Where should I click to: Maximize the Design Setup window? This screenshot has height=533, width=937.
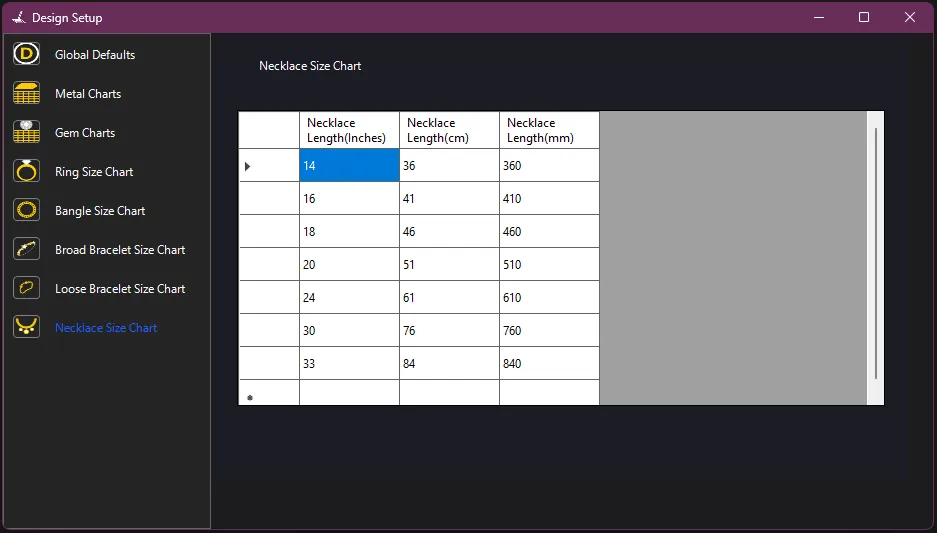click(x=864, y=17)
